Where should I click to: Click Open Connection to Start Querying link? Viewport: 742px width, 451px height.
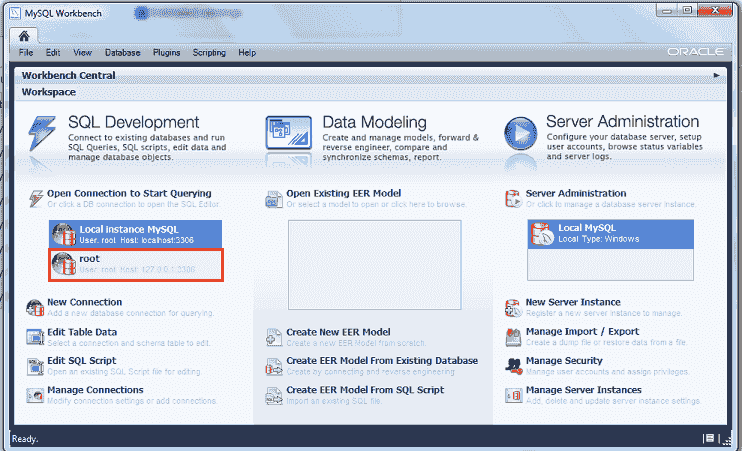click(129, 193)
